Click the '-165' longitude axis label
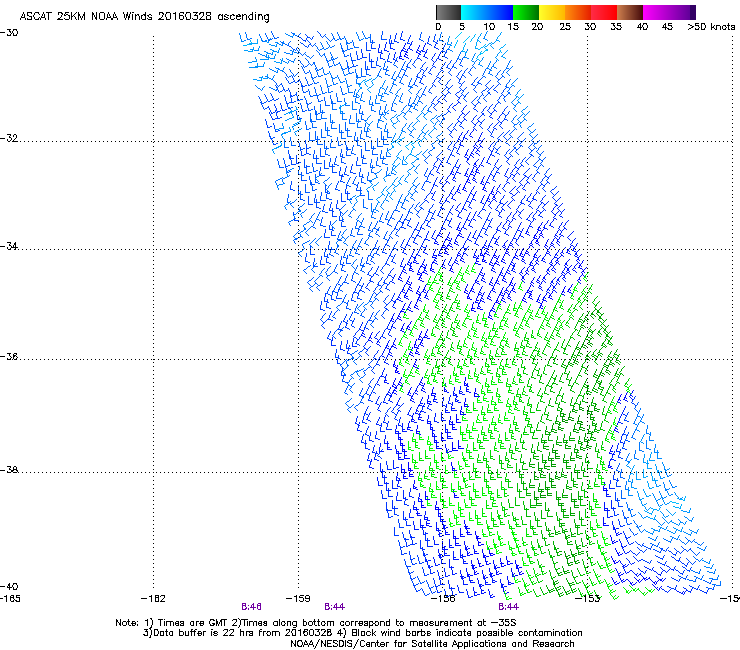This screenshot has width=740, height=650. pos(10,599)
